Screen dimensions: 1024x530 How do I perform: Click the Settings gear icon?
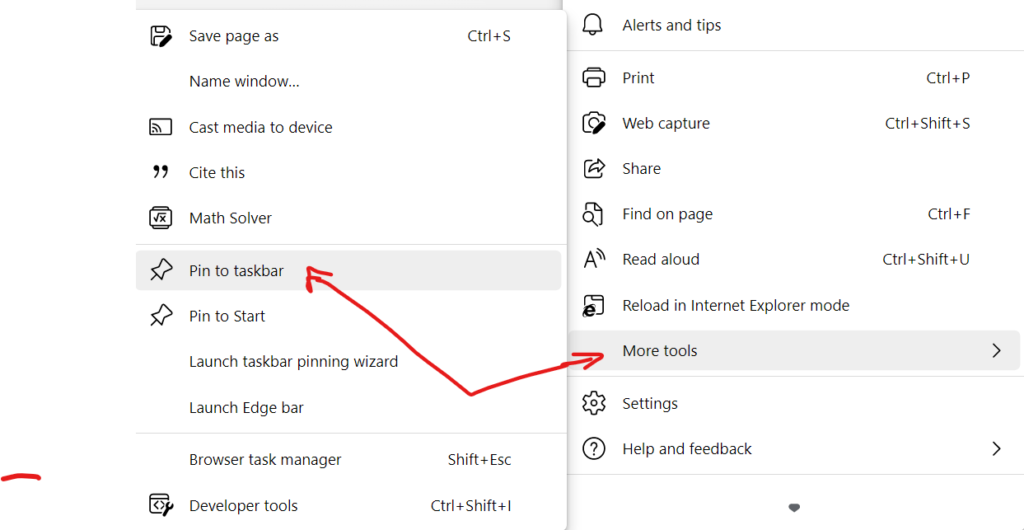pyautogui.click(x=593, y=403)
